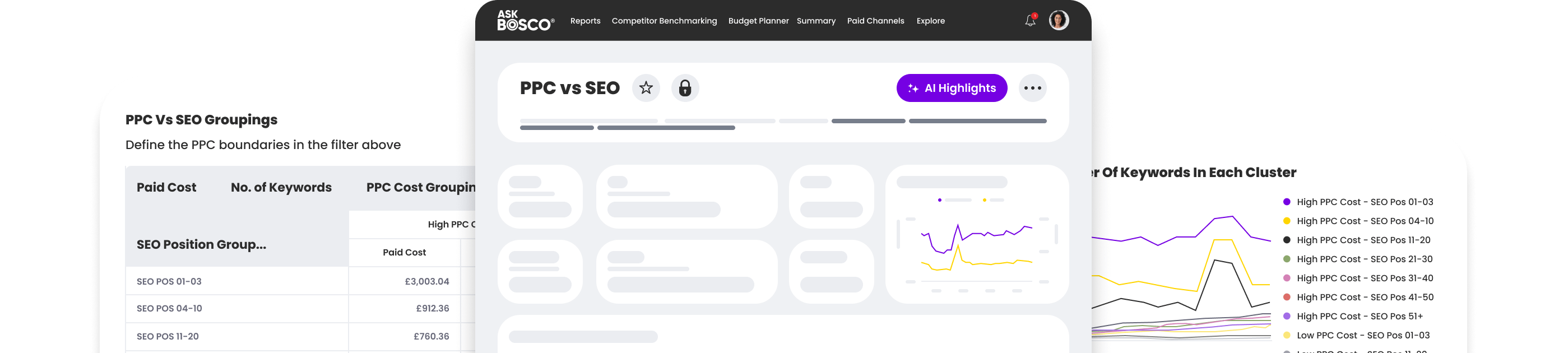Image resolution: width=1568 pixels, height=353 pixels.
Task: Click the green SEO Pos 21-30 legend dot
Action: [1287, 259]
